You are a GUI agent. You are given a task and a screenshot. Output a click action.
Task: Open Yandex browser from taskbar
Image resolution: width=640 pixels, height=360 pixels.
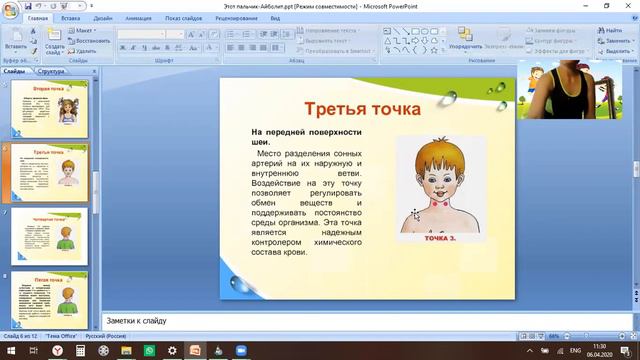58,351
